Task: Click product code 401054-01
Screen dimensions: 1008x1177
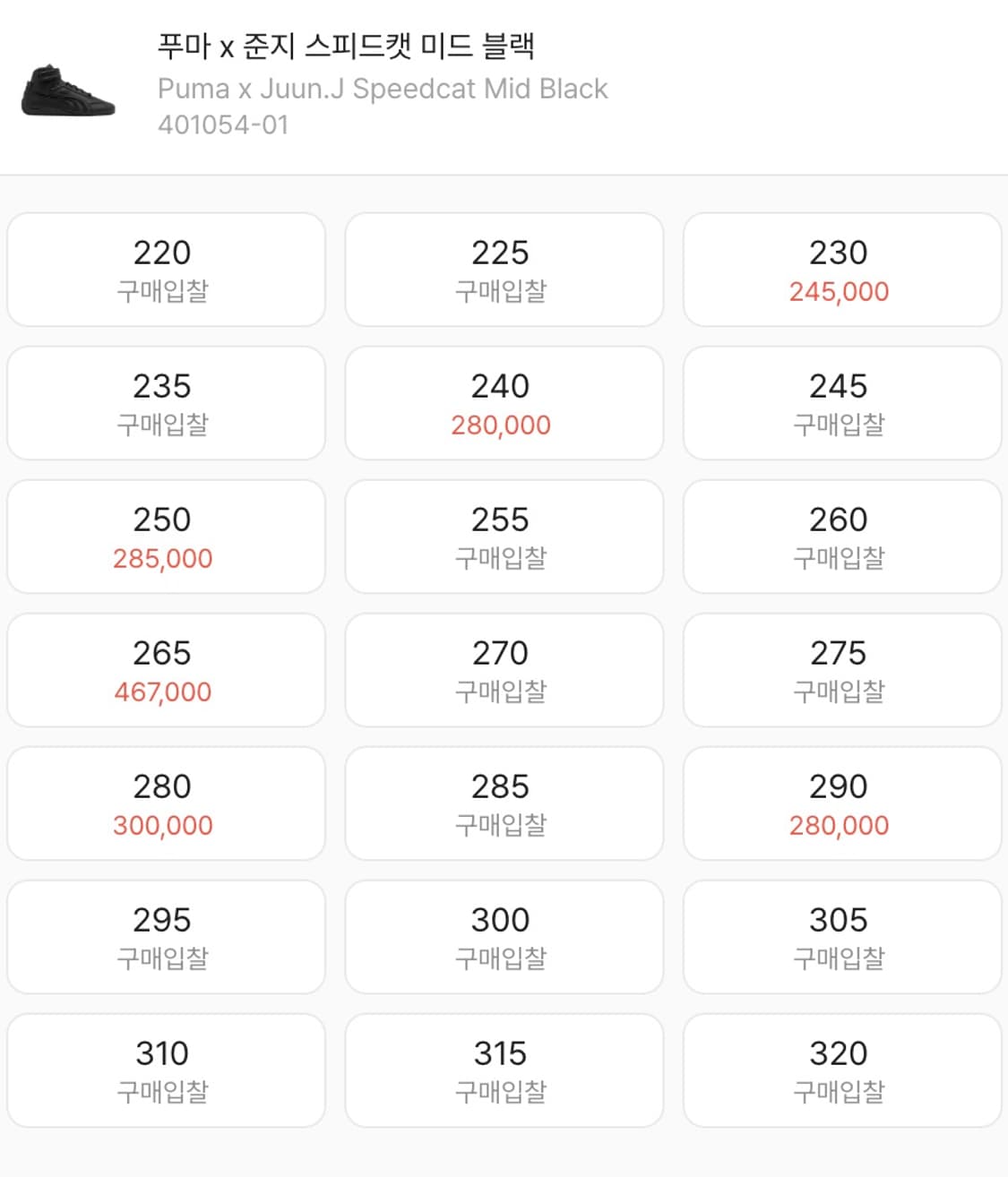Action: pos(223,125)
